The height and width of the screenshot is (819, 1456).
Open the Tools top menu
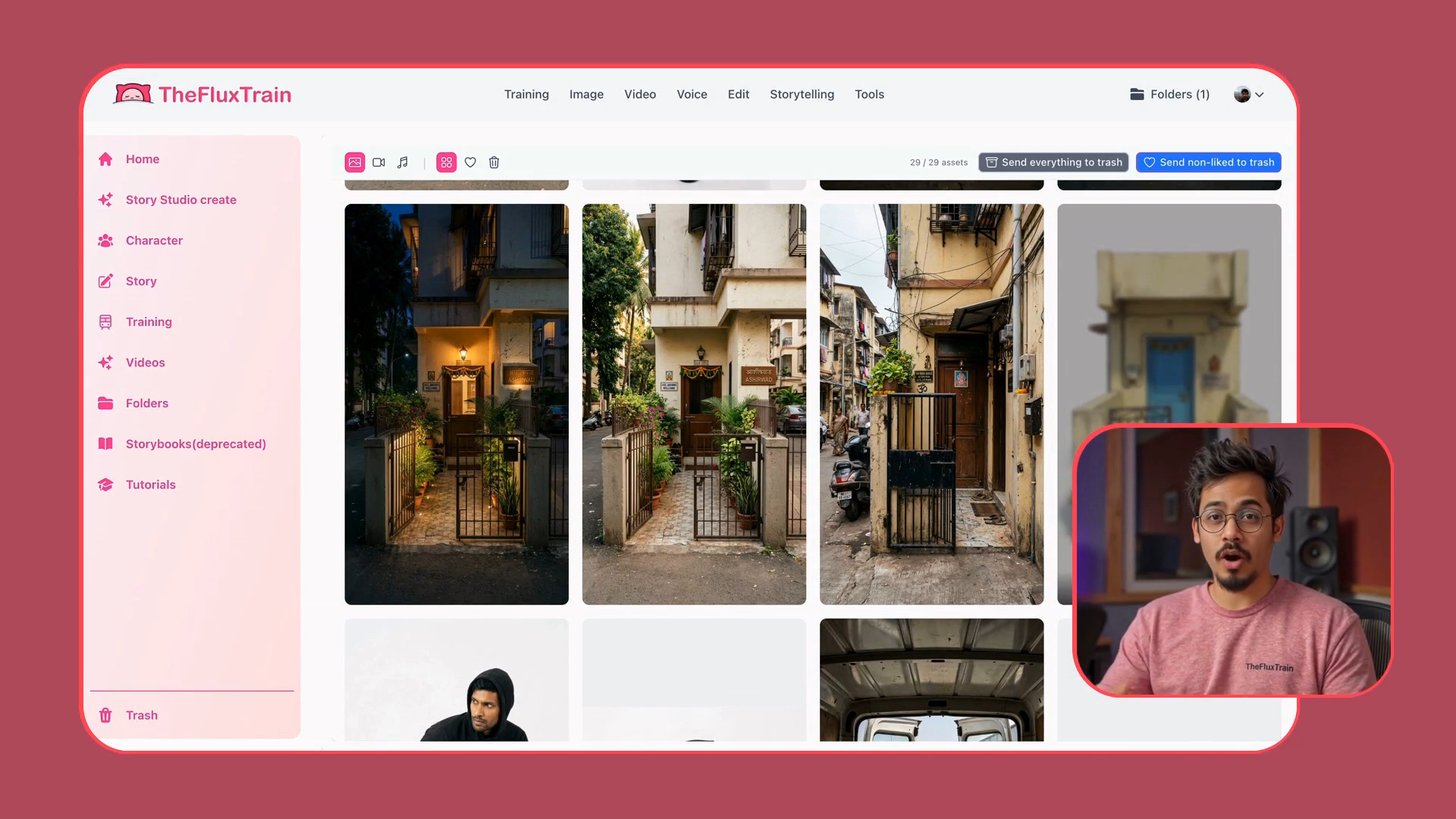pyautogui.click(x=869, y=95)
